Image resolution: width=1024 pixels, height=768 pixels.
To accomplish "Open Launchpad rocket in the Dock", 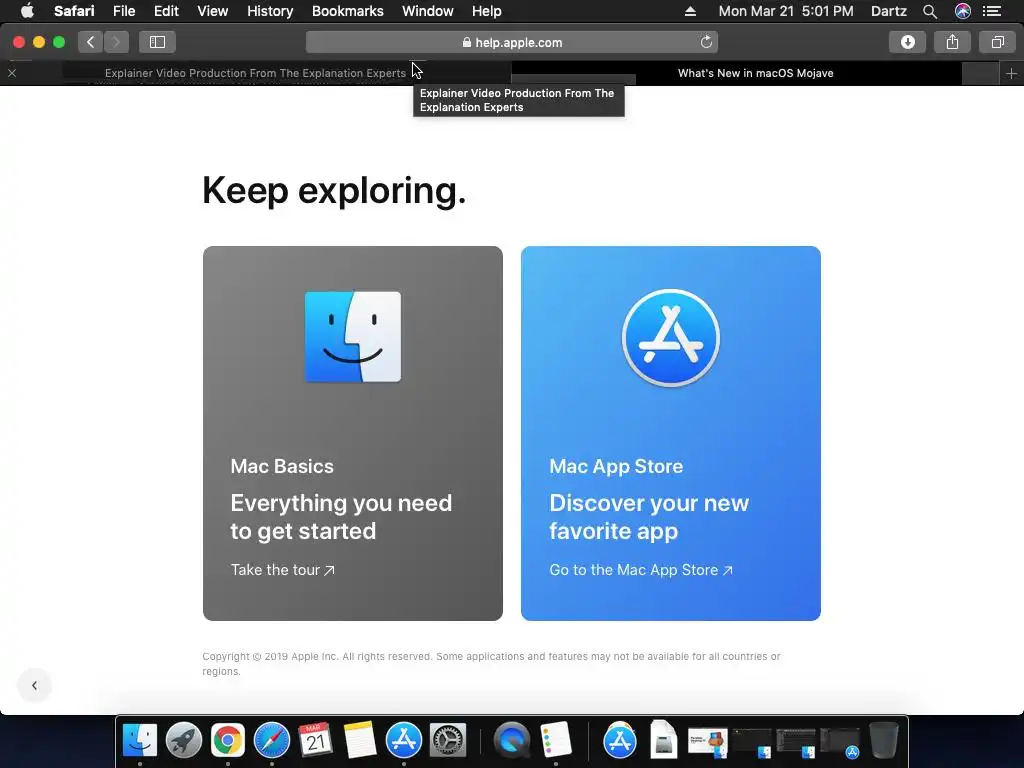I will [184, 741].
